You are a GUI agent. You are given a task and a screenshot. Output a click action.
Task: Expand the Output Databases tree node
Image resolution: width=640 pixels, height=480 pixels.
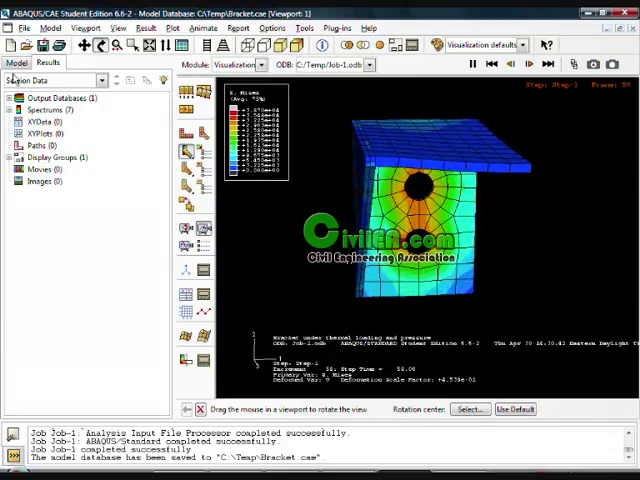9,98
